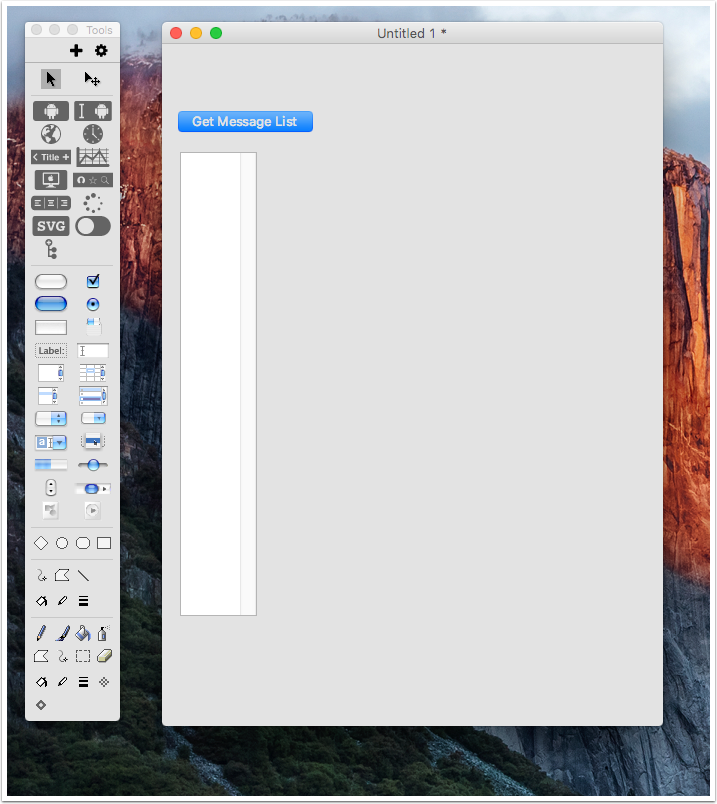This screenshot has width=717, height=804.
Task: Open the brush shape dotted diamond
Action: pos(104,682)
